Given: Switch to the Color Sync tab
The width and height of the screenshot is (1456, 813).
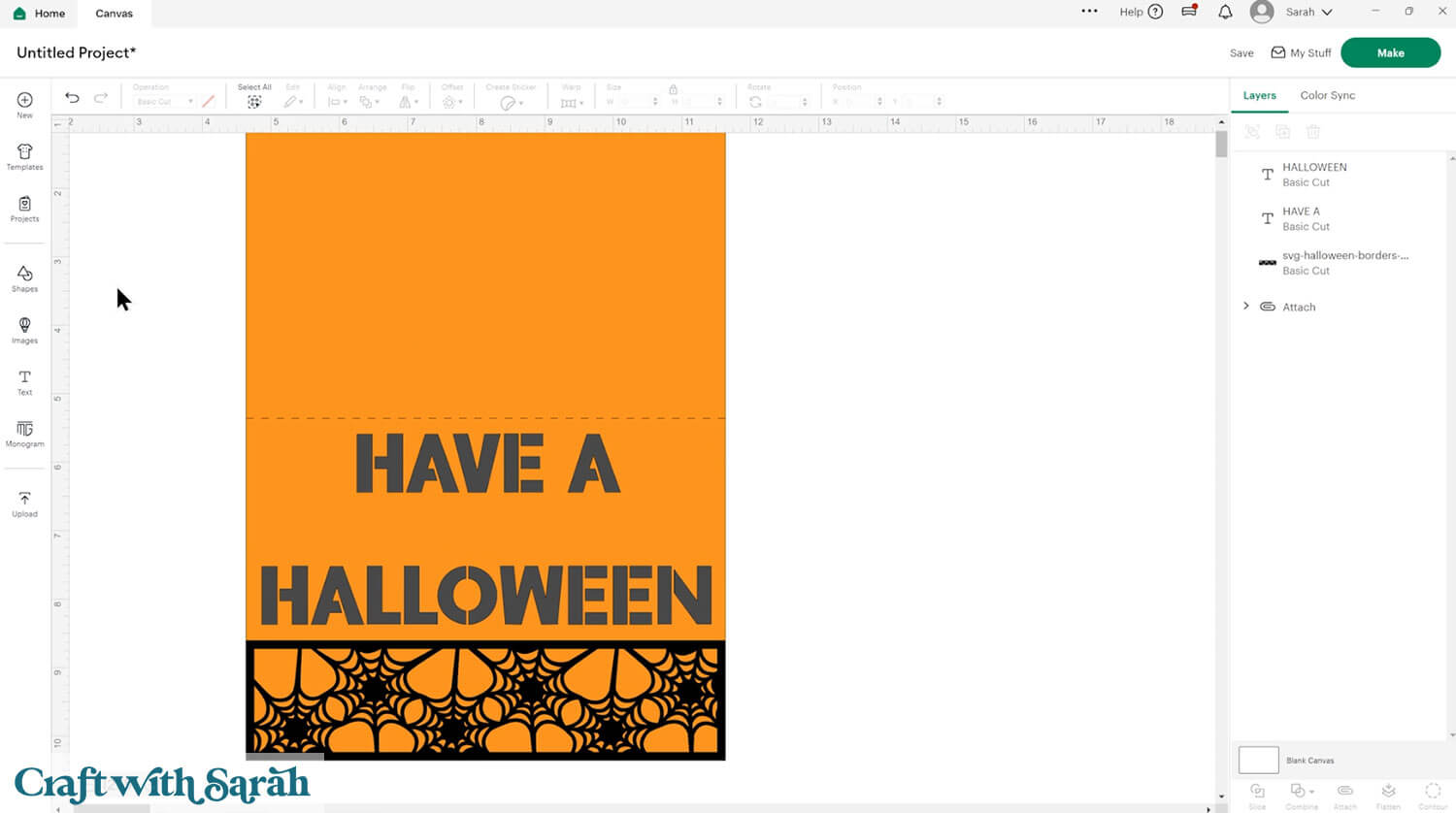Looking at the screenshot, I should tap(1327, 95).
